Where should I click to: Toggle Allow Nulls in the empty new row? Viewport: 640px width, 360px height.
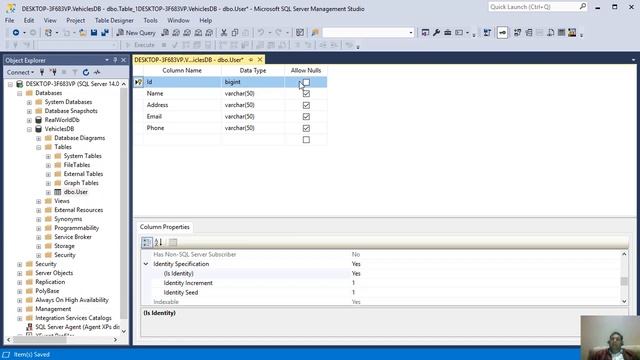click(x=306, y=140)
